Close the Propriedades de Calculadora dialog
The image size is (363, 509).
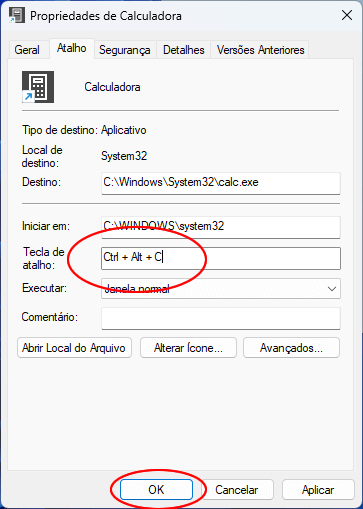pyautogui.click(x=347, y=15)
